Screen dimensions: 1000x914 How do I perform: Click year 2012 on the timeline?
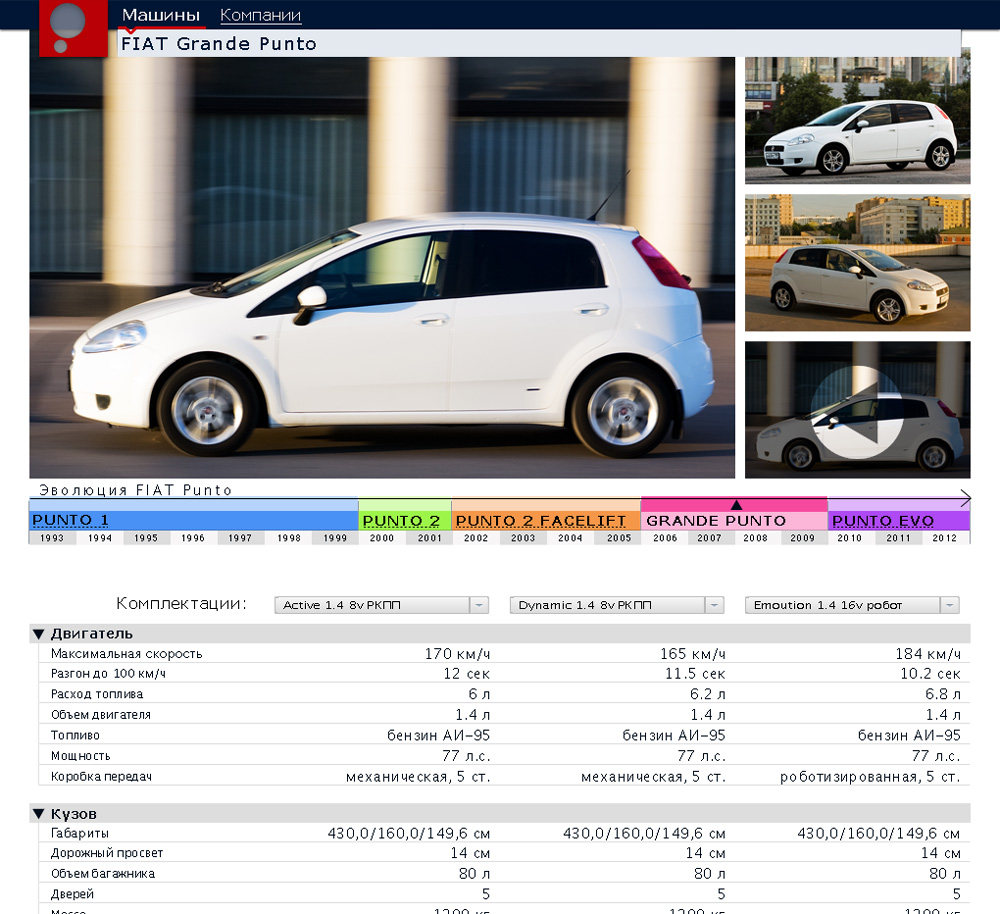[944, 538]
